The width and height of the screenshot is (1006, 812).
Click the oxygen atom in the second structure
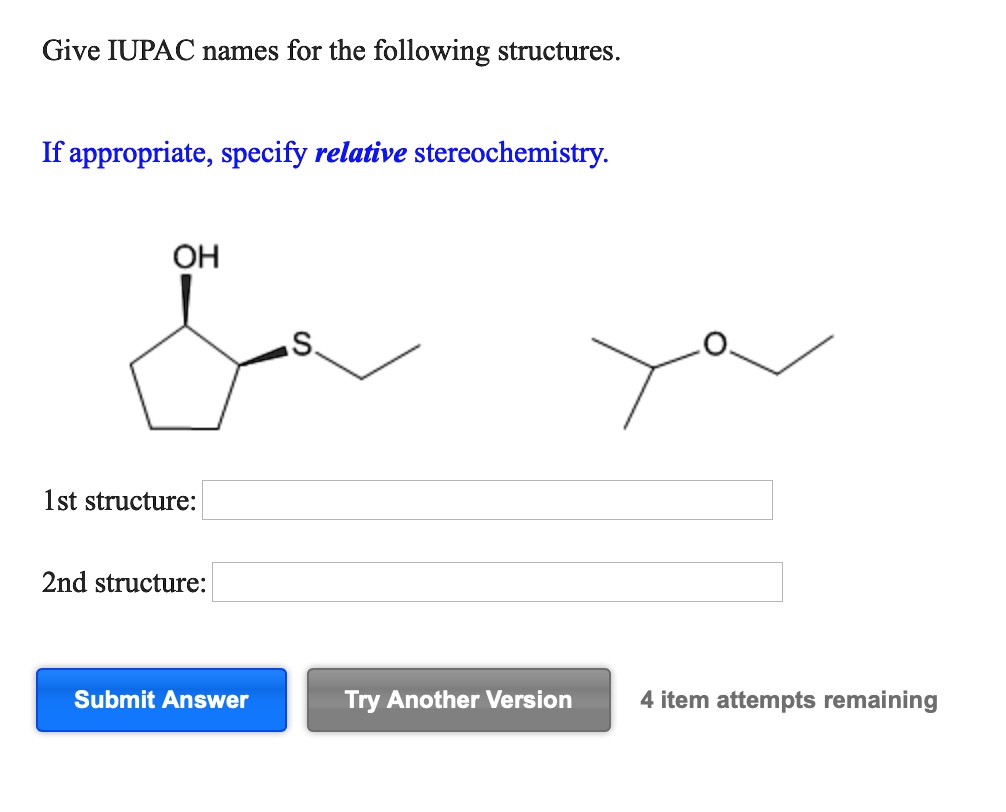pos(714,345)
